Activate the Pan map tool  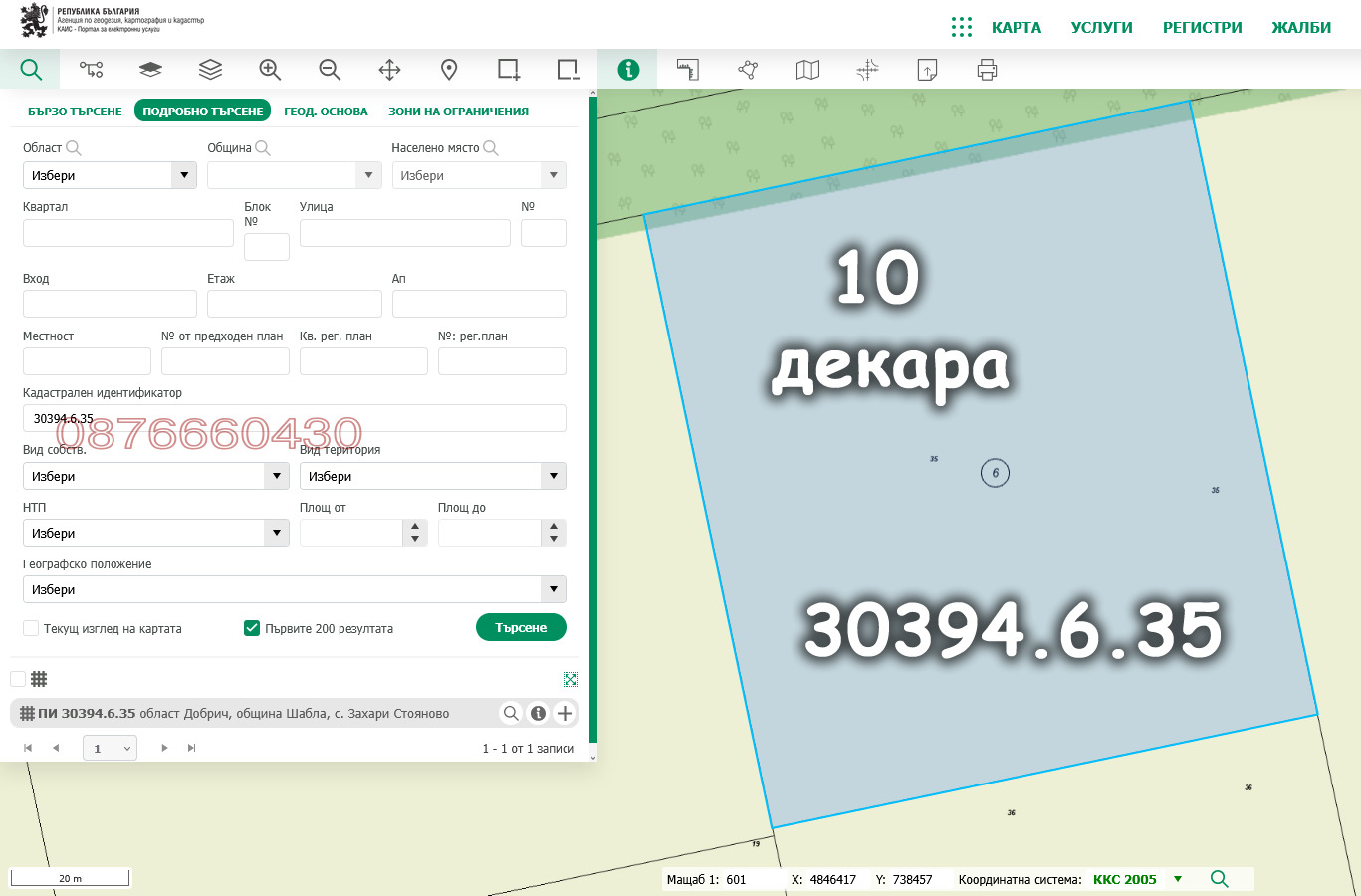coord(388,70)
